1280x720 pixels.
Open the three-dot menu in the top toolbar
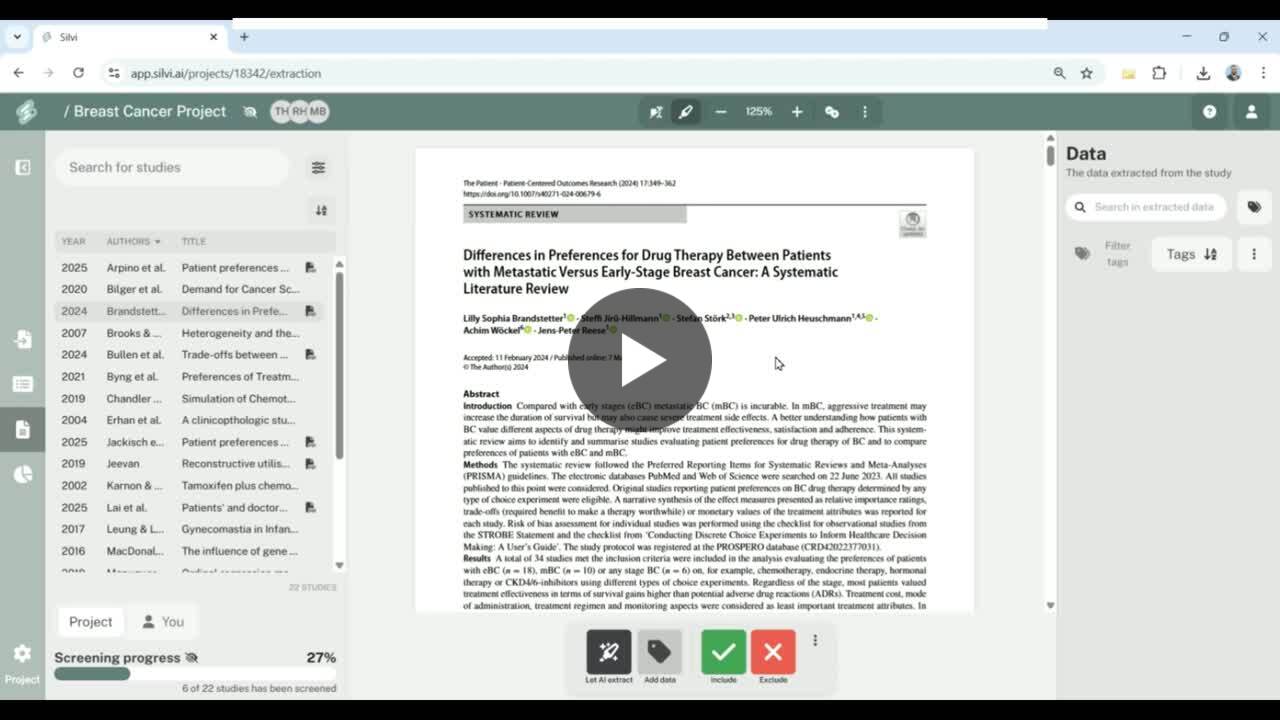[864, 111]
